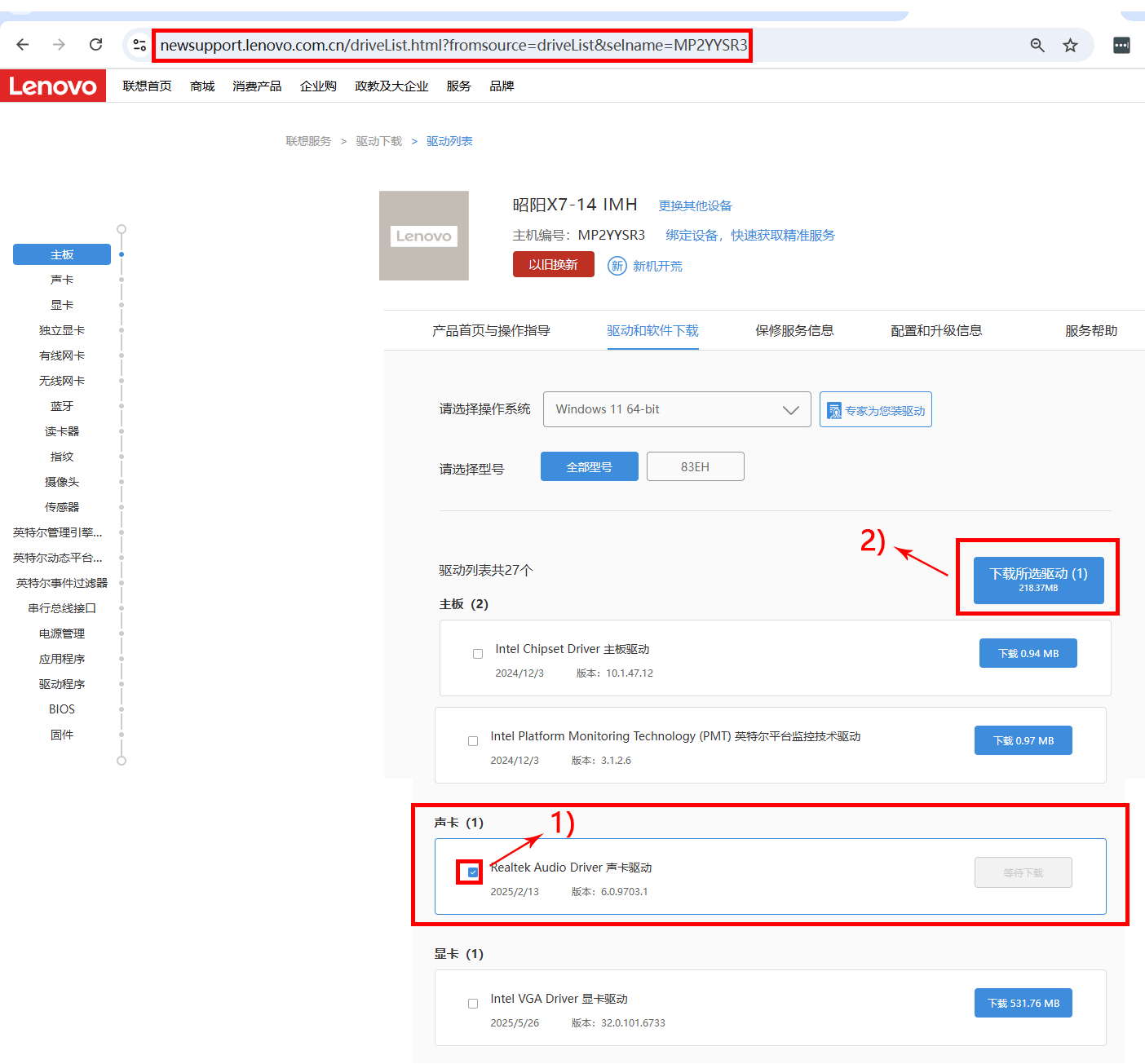Viewport: 1145px width, 1064px height.
Task: Jump to 传感器 in sidebar
Action: coord(62,507)
